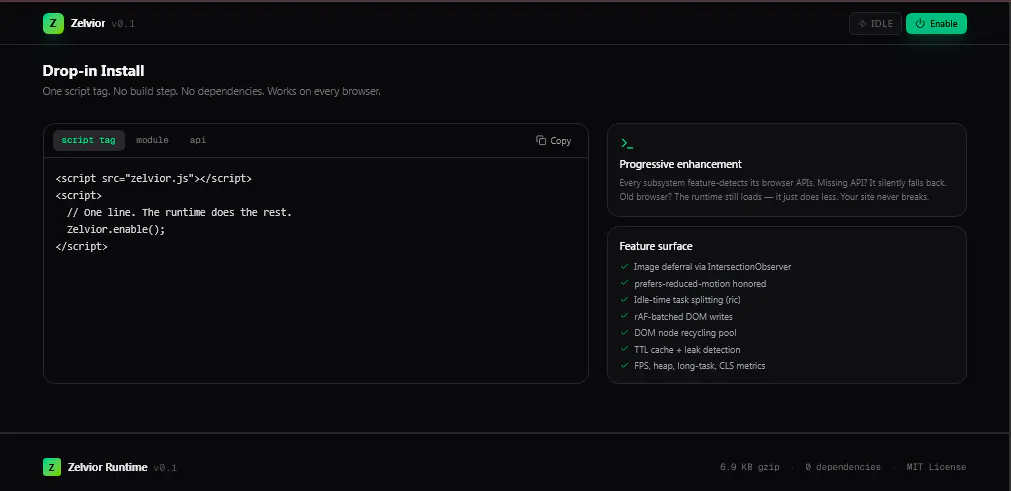Click the 'One line. The runtime does the rest' comment
The width and height of the screenshot is (1011, 491).
[179, 213]
